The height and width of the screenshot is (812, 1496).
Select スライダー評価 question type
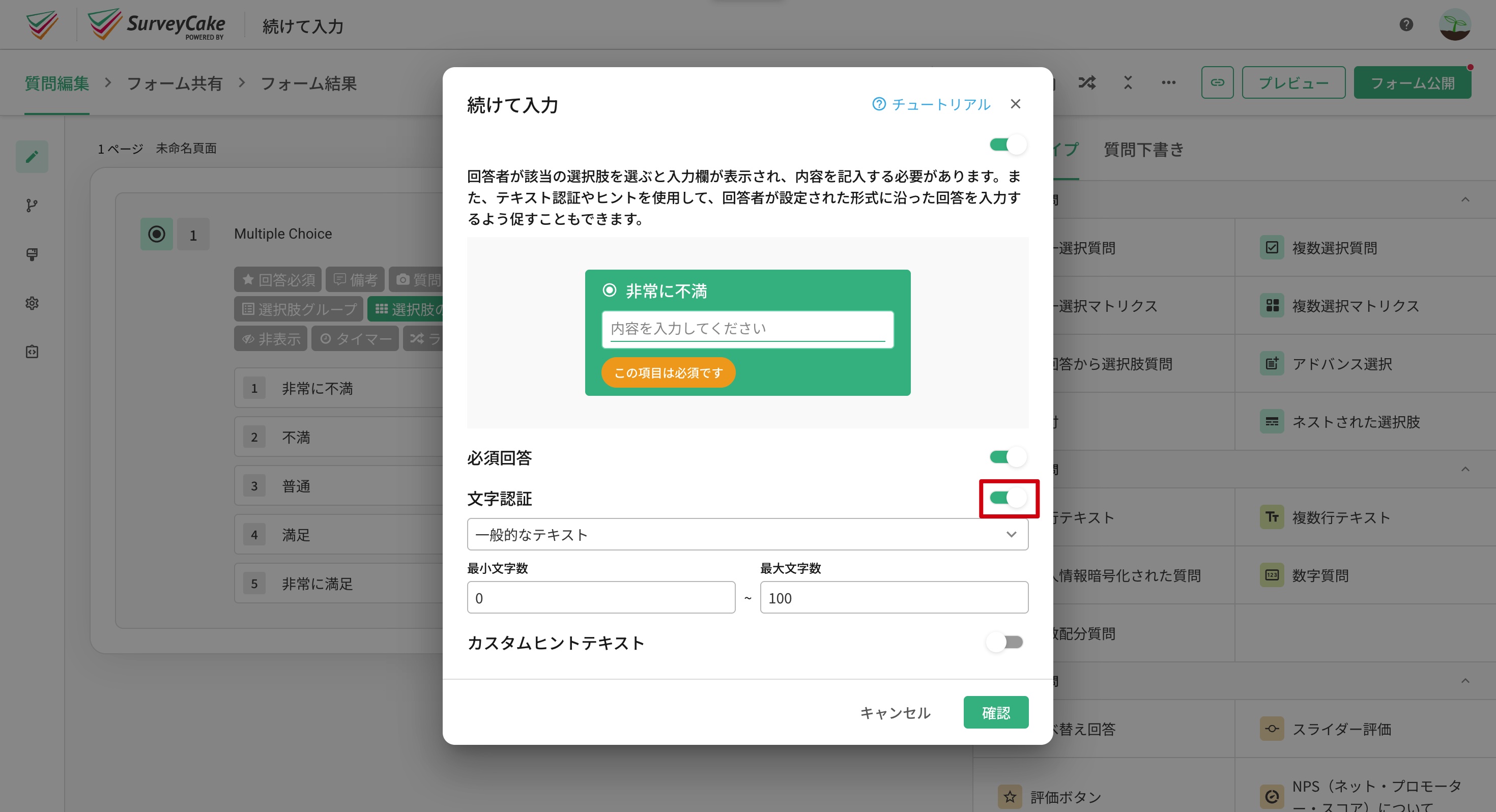pos(1365,729)
